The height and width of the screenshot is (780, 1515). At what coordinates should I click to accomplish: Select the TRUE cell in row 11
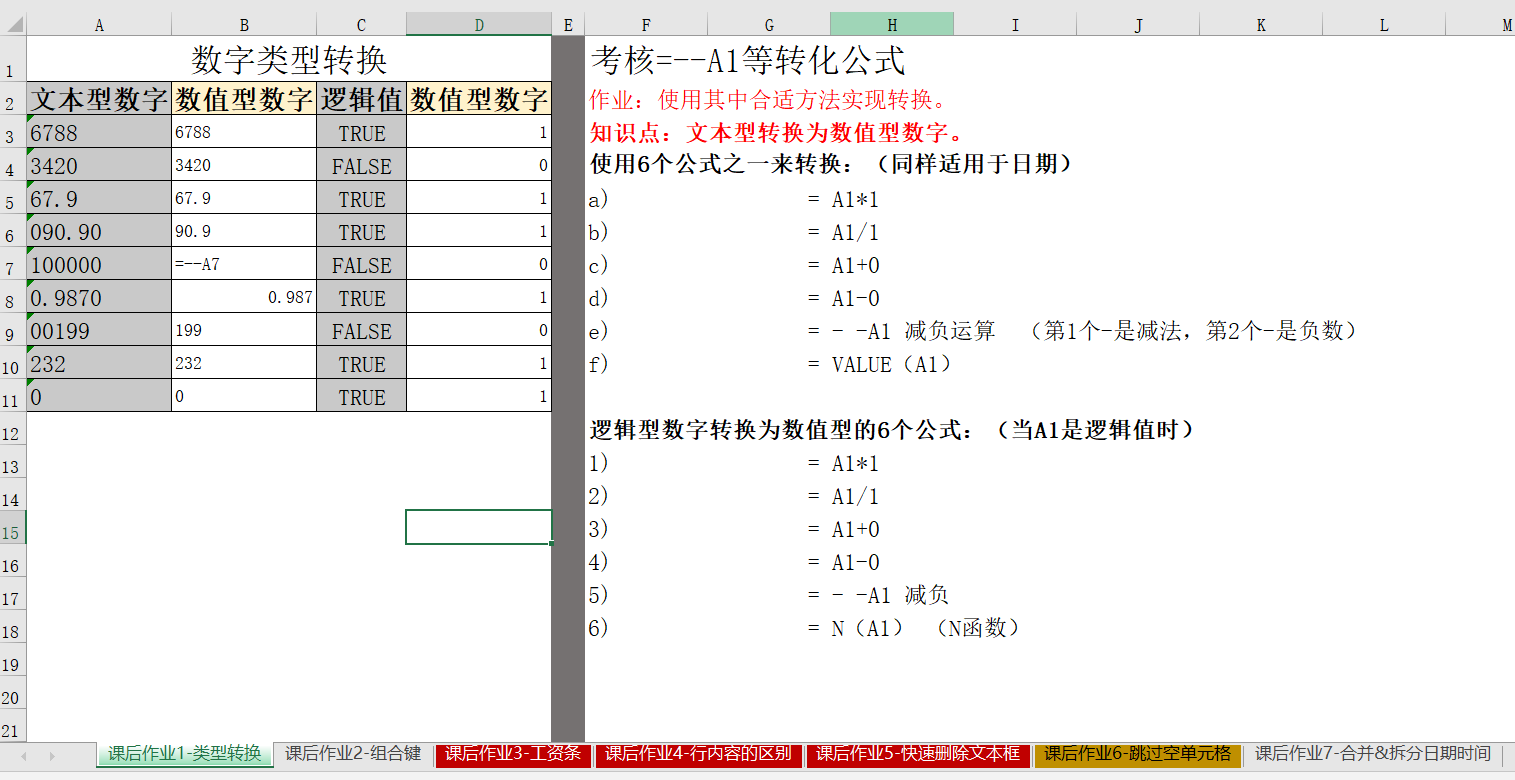[361, 396]
